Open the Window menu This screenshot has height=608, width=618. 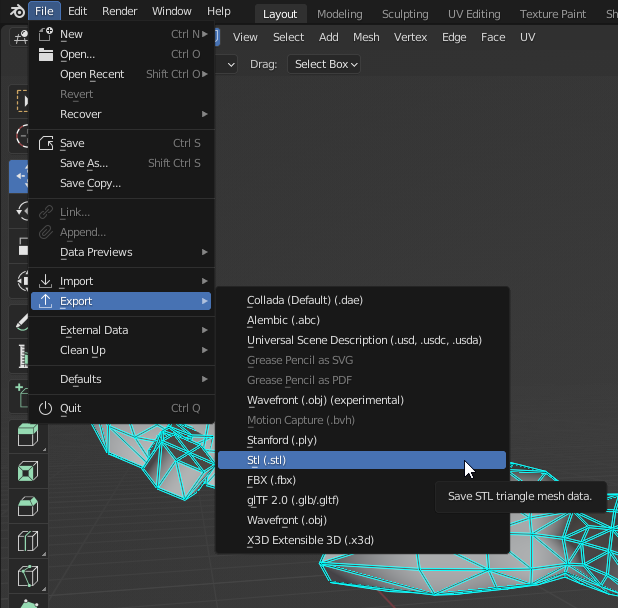click(171, 11)
